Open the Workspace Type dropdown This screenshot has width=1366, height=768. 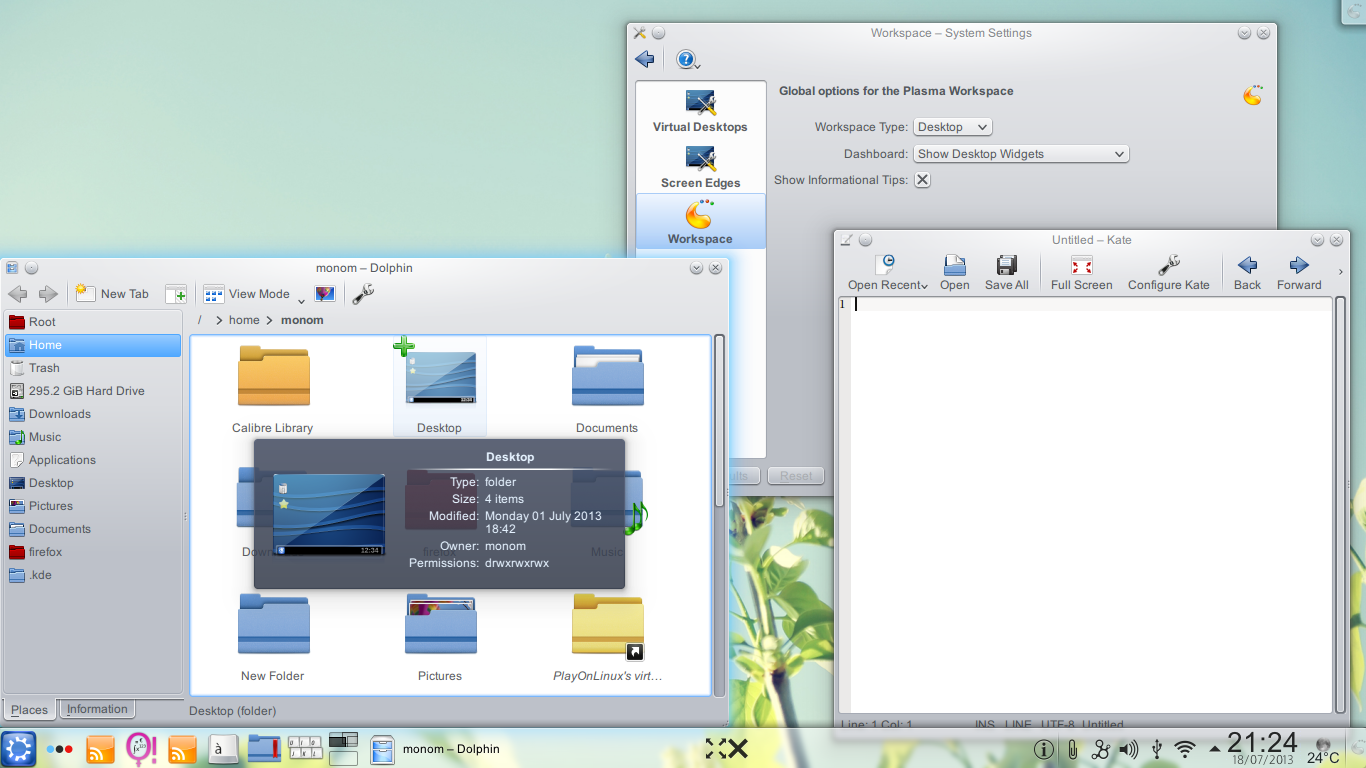953,127
